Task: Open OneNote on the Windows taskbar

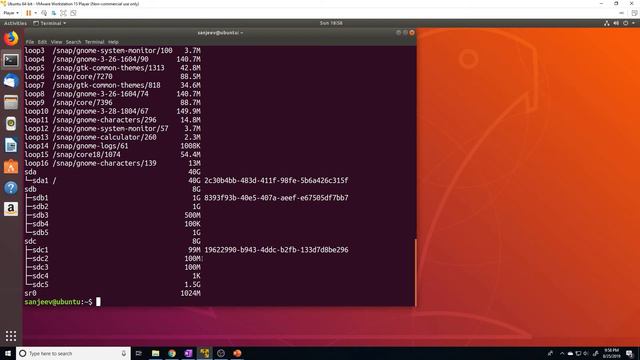Action: [x=188, y=353]
